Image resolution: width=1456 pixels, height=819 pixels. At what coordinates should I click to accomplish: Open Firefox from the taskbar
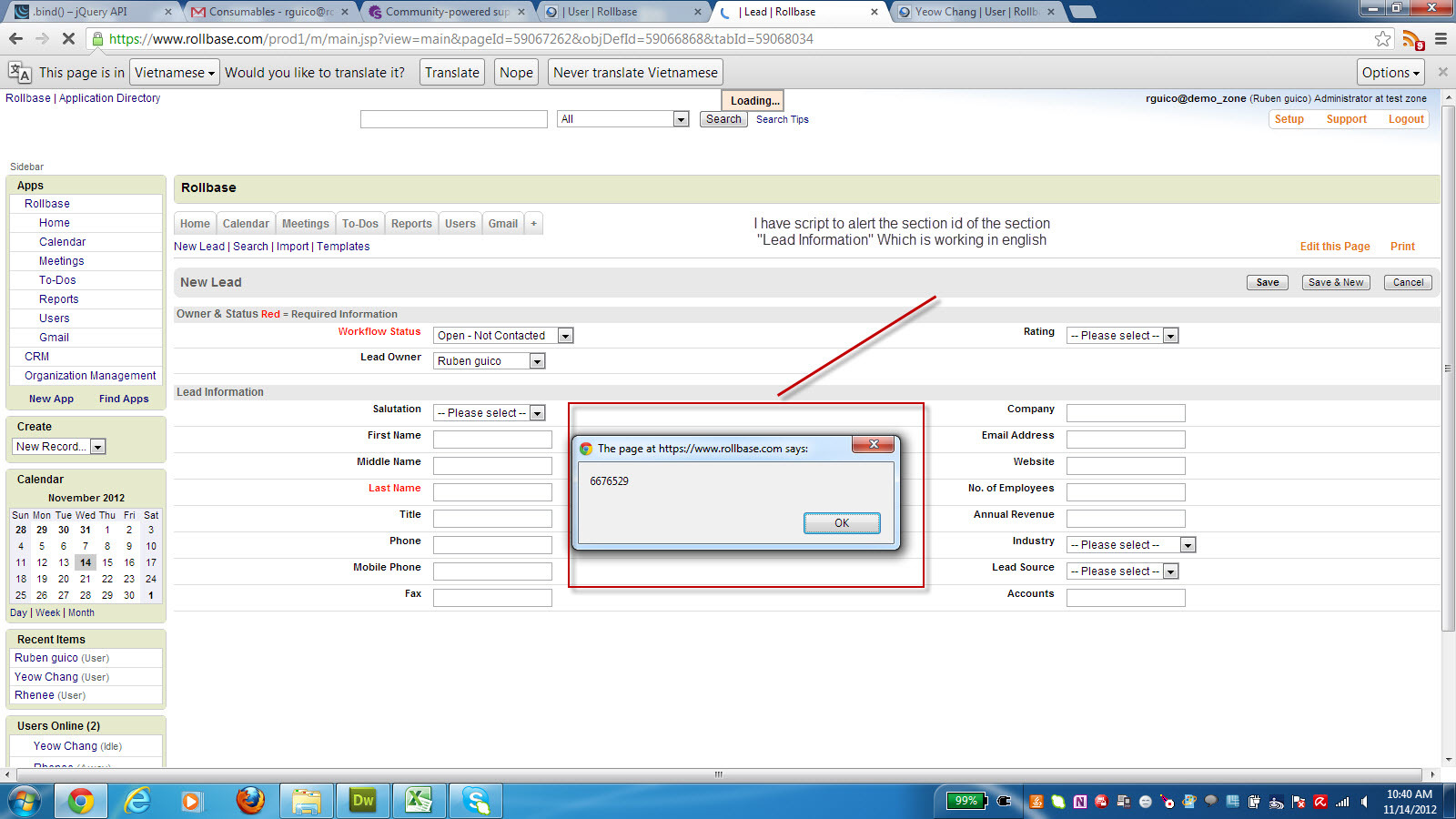pyautogui.click(x=250, y=801)
